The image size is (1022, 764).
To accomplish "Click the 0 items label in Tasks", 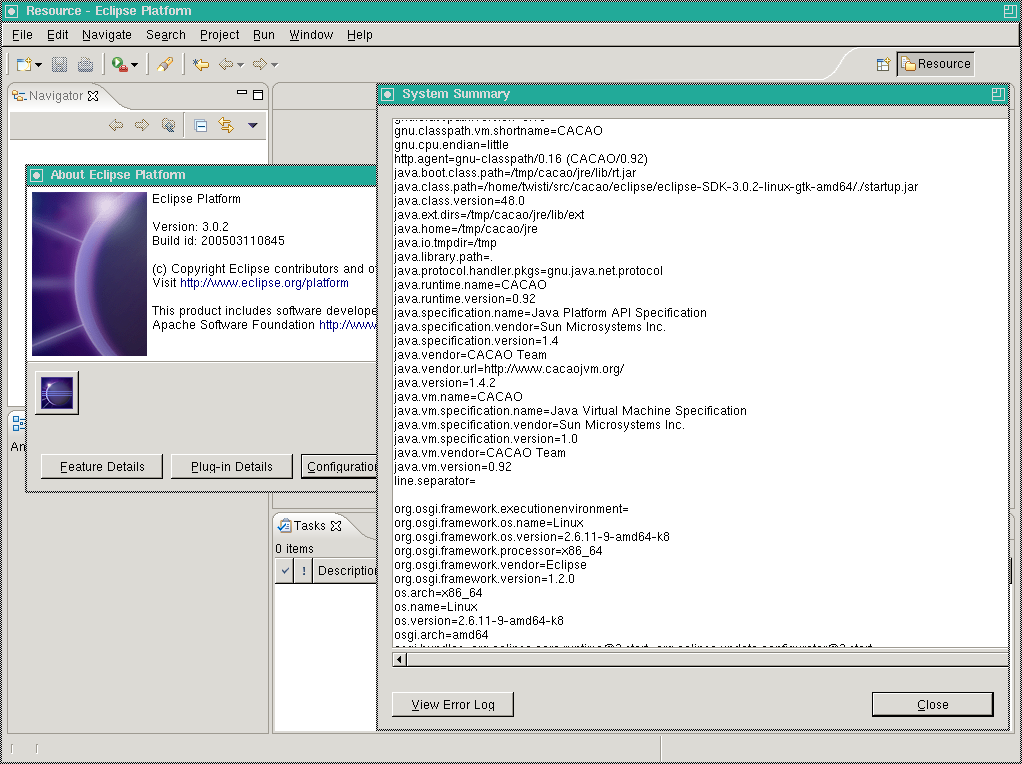I will [294, 549].
